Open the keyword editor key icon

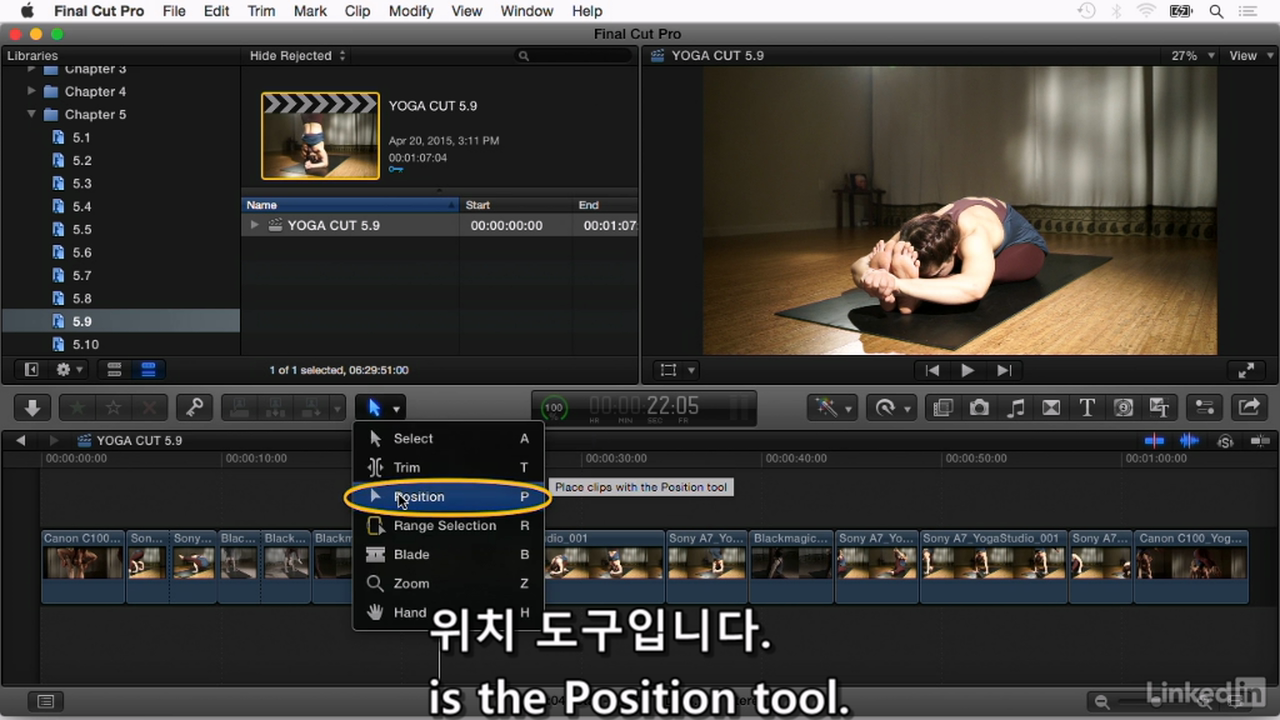point(195,407)
